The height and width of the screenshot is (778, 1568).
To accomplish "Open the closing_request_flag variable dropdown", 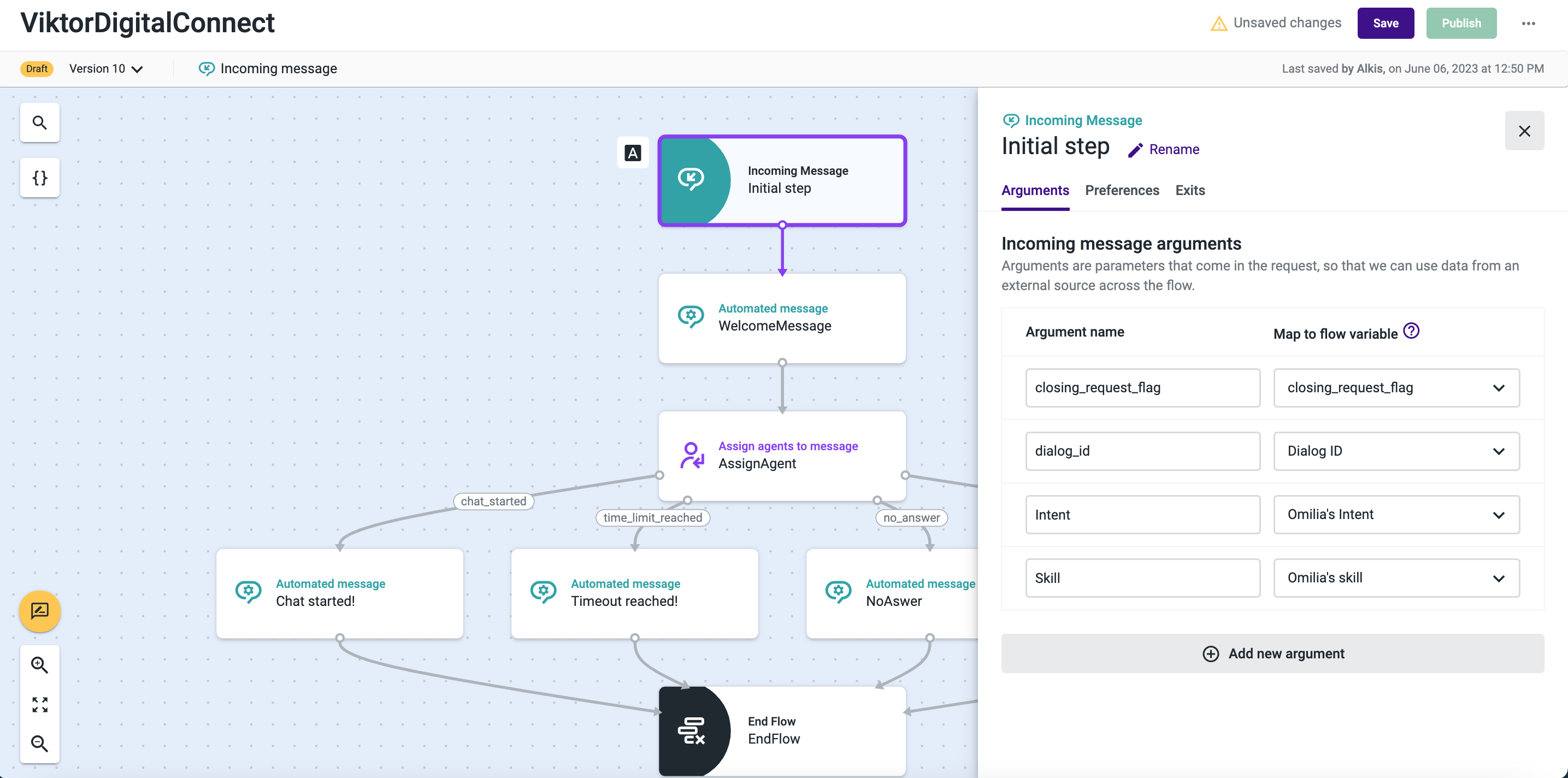I will pyautogui.click(x=1396, y=388).
